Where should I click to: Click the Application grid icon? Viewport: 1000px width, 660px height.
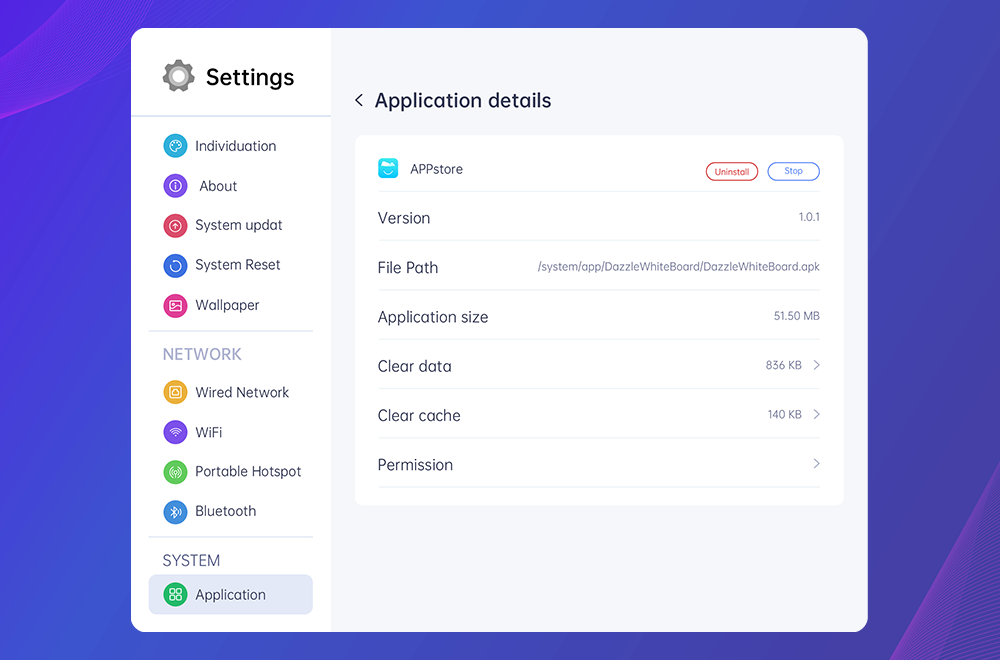[175, 594]
